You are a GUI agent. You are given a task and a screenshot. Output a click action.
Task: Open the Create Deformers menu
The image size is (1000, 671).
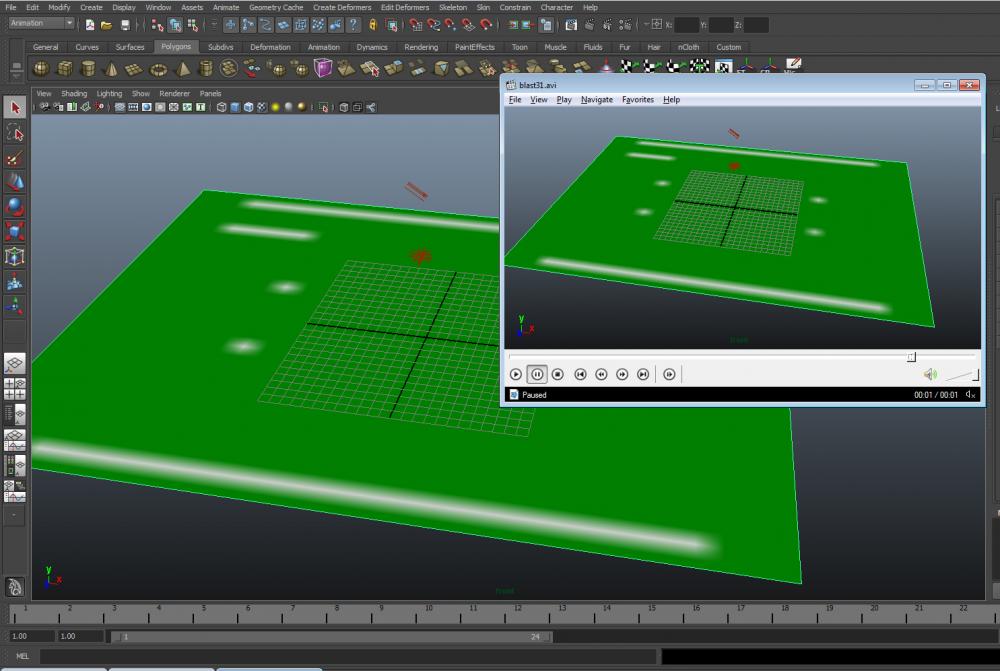point(341,7)
